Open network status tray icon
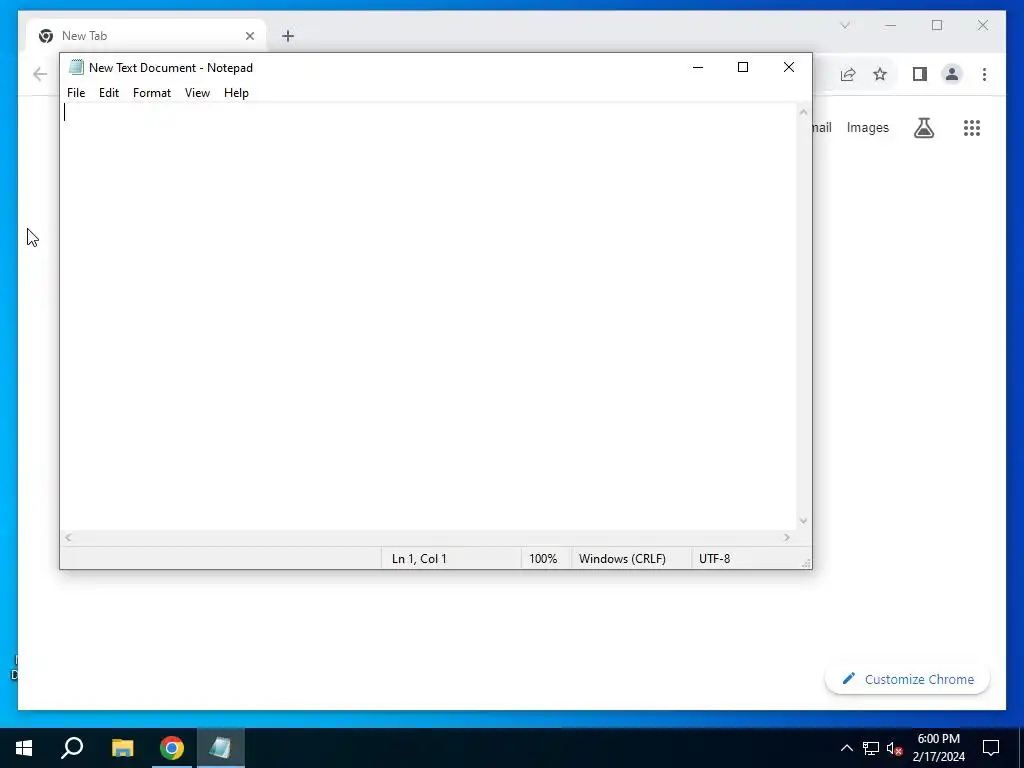The height and width of the screenshot is (768, 1024). pyautogui.click(x=871, y=748)
